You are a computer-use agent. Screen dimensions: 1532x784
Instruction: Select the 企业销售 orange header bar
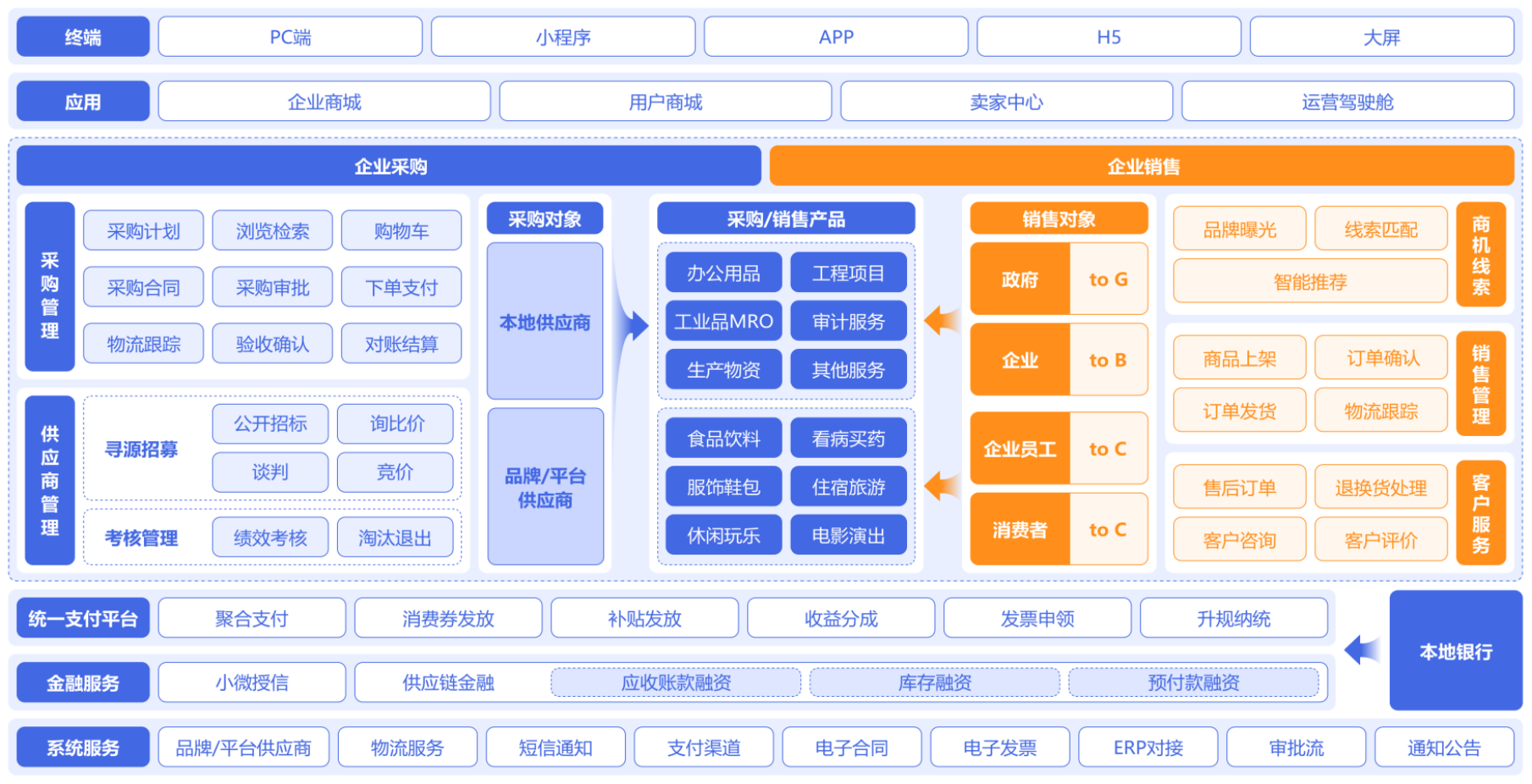tap(1142, 166)
